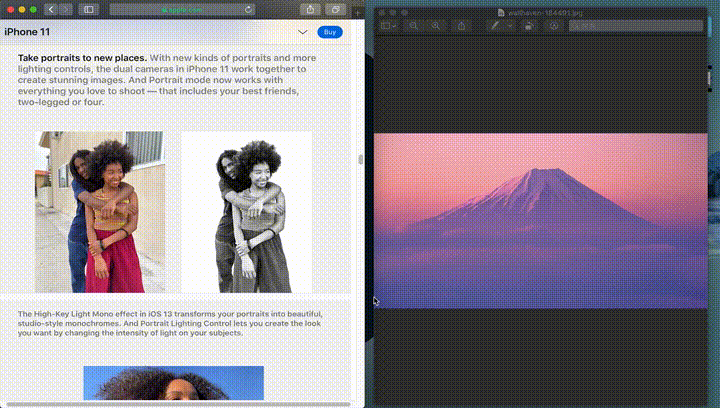This screenshot has height=408, width=720.
Task: Click the 'Take portraits to new places.' heading
Action: pos(82,58)
